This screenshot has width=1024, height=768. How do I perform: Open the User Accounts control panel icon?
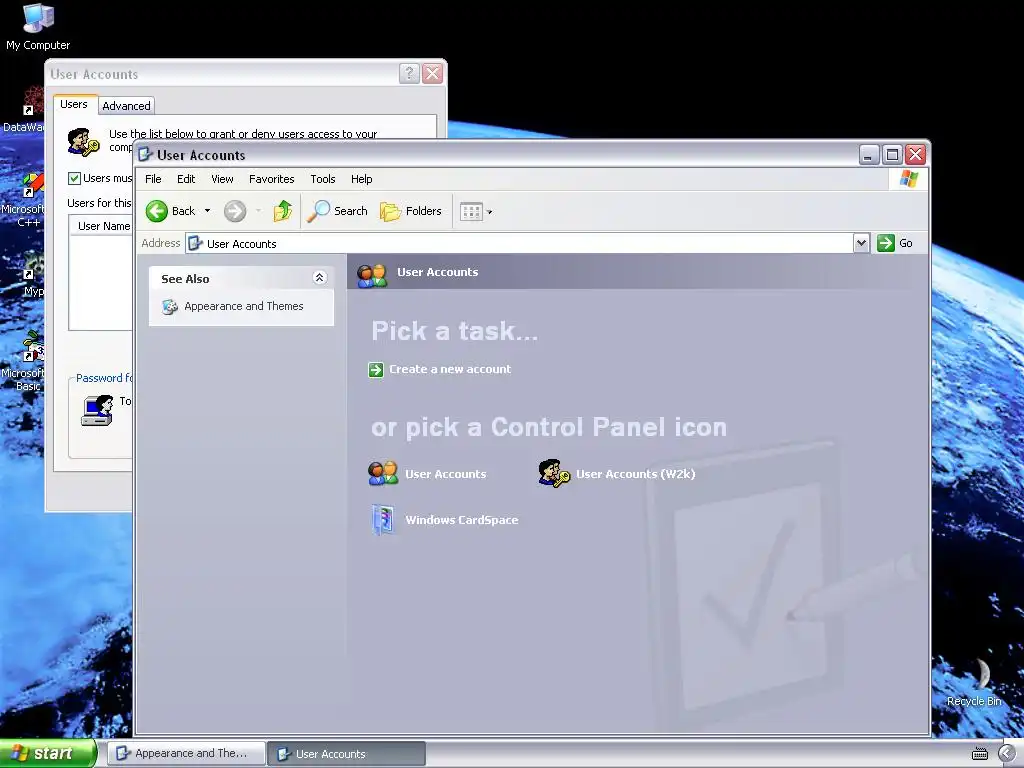[x=383, y=473]
